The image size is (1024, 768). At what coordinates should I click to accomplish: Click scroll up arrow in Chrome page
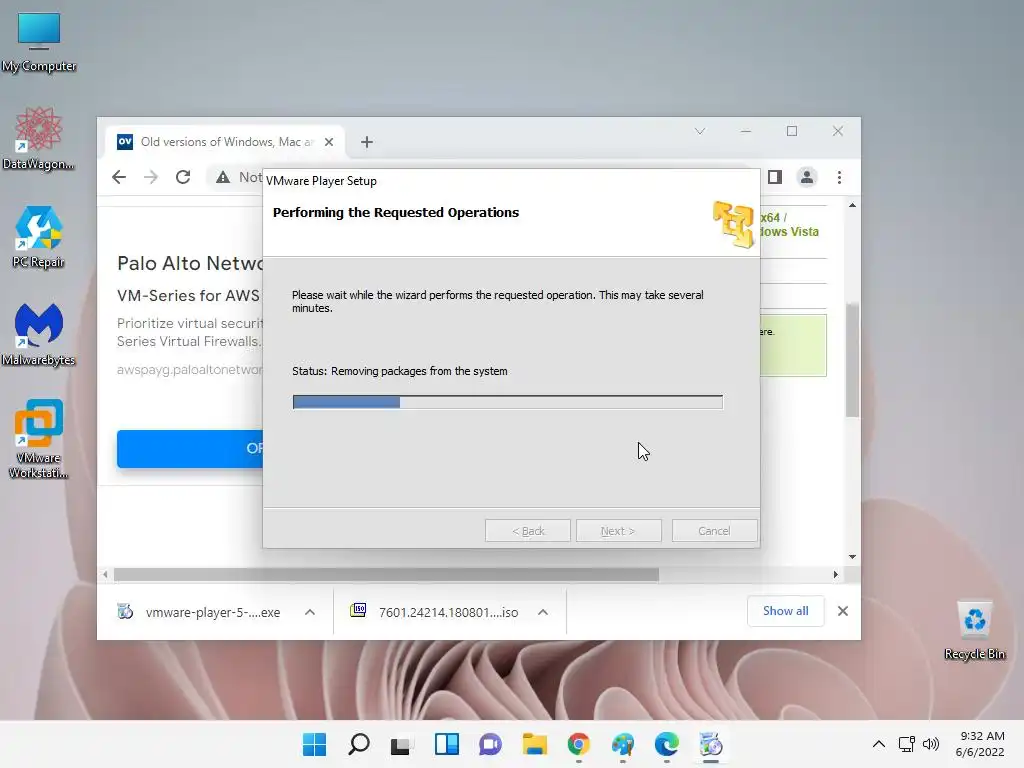pos(852,206)
